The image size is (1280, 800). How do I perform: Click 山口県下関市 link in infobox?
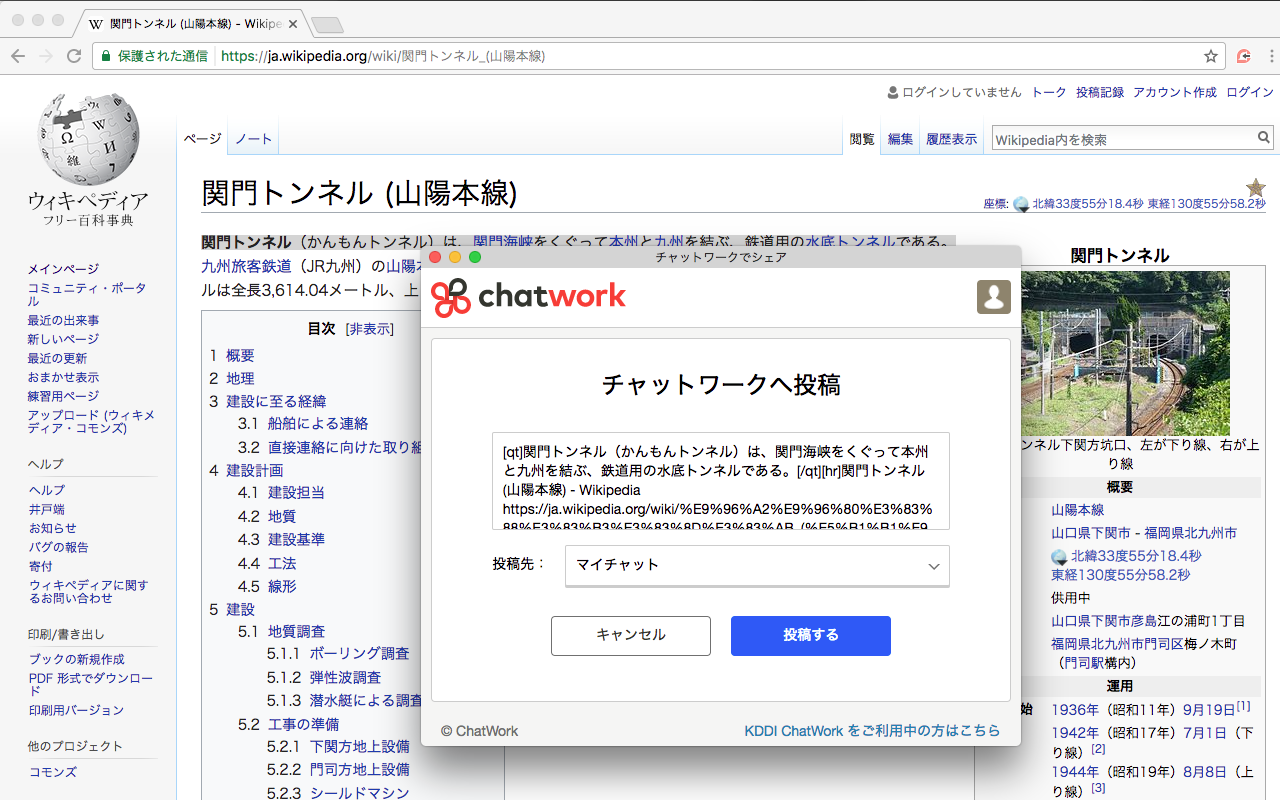[x=1091, y=533]
